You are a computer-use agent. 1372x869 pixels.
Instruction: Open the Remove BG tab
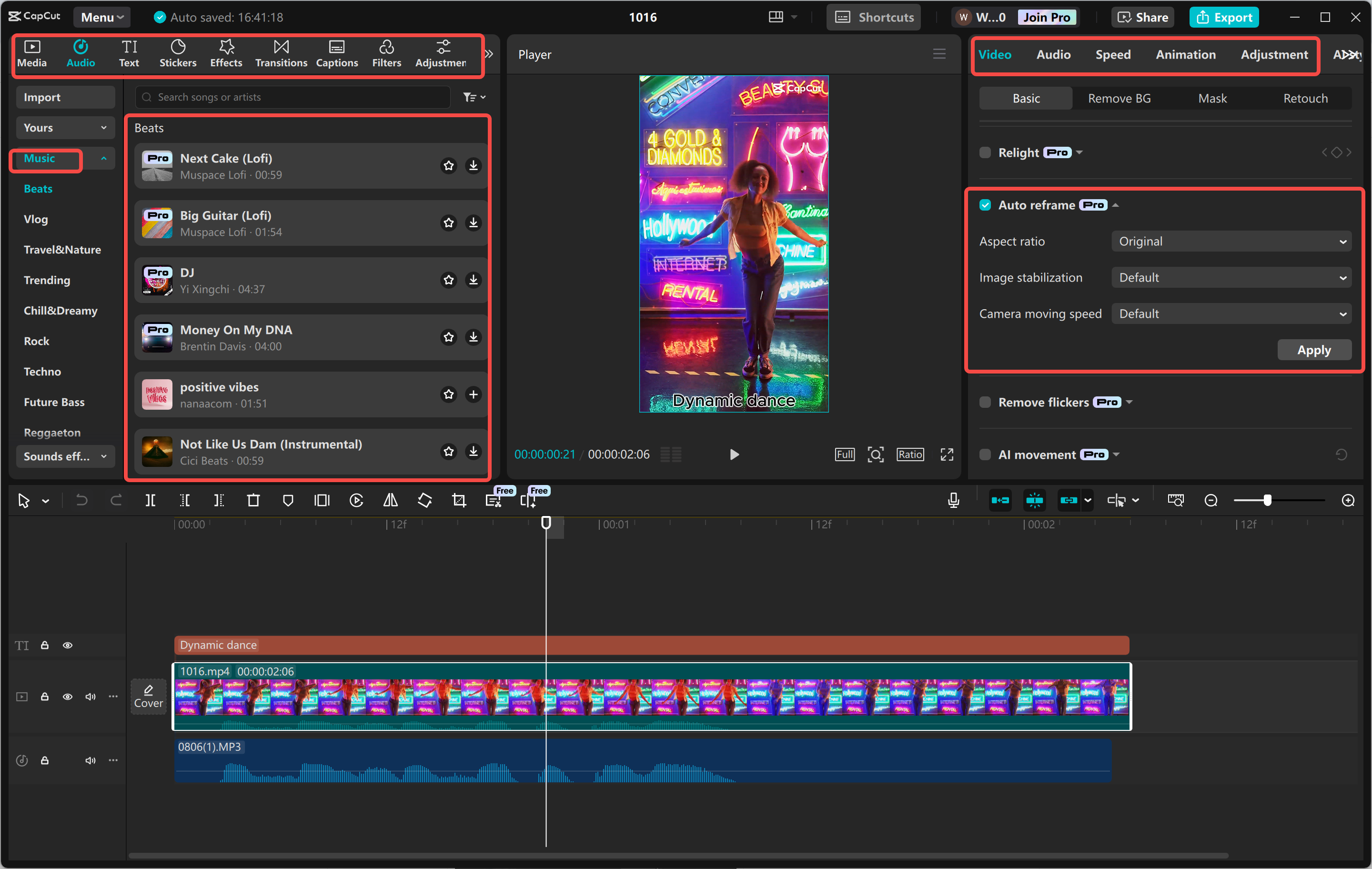point(1119,99)
